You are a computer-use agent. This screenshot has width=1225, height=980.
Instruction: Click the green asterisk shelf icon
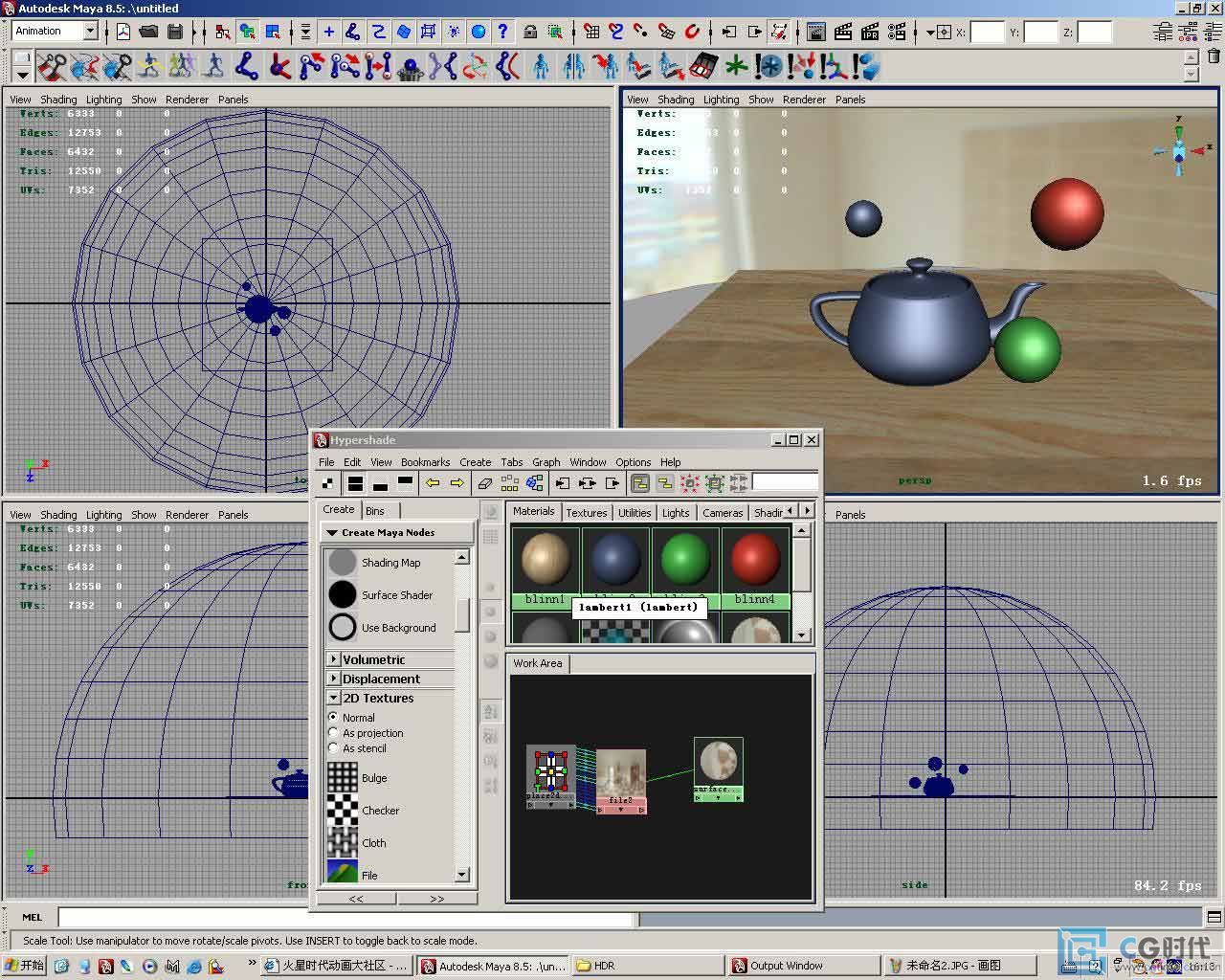click(x=736, y=66)
